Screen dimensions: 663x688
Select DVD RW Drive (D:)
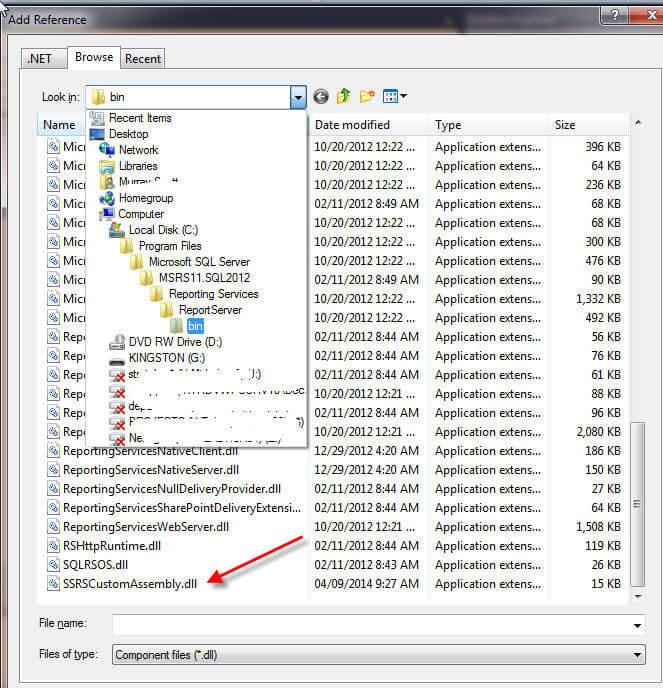tap(175, 342)
